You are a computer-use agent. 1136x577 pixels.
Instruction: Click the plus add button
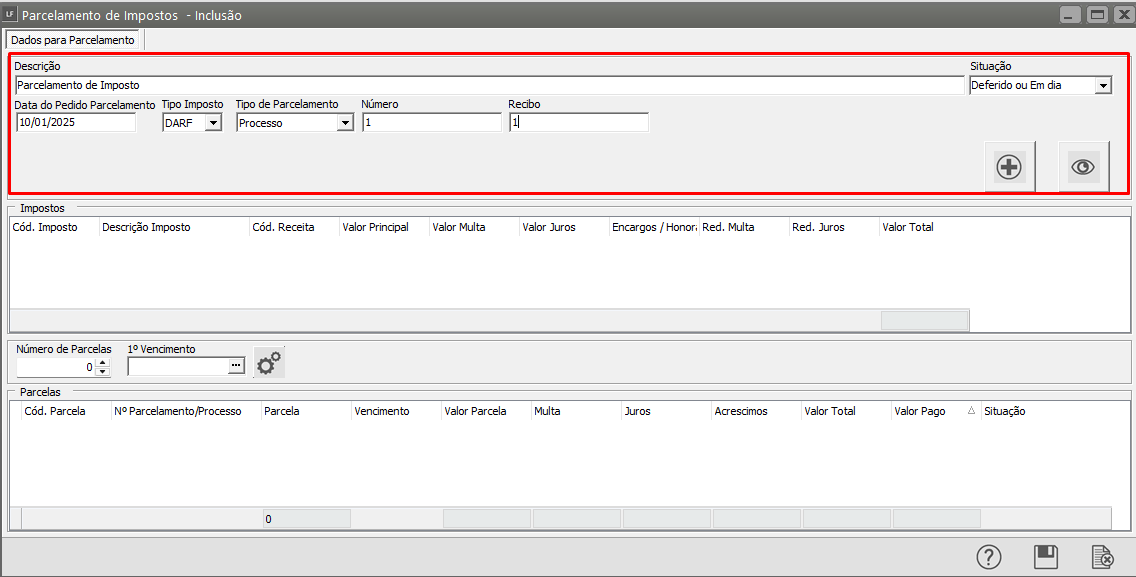(x=1009, y=167)
